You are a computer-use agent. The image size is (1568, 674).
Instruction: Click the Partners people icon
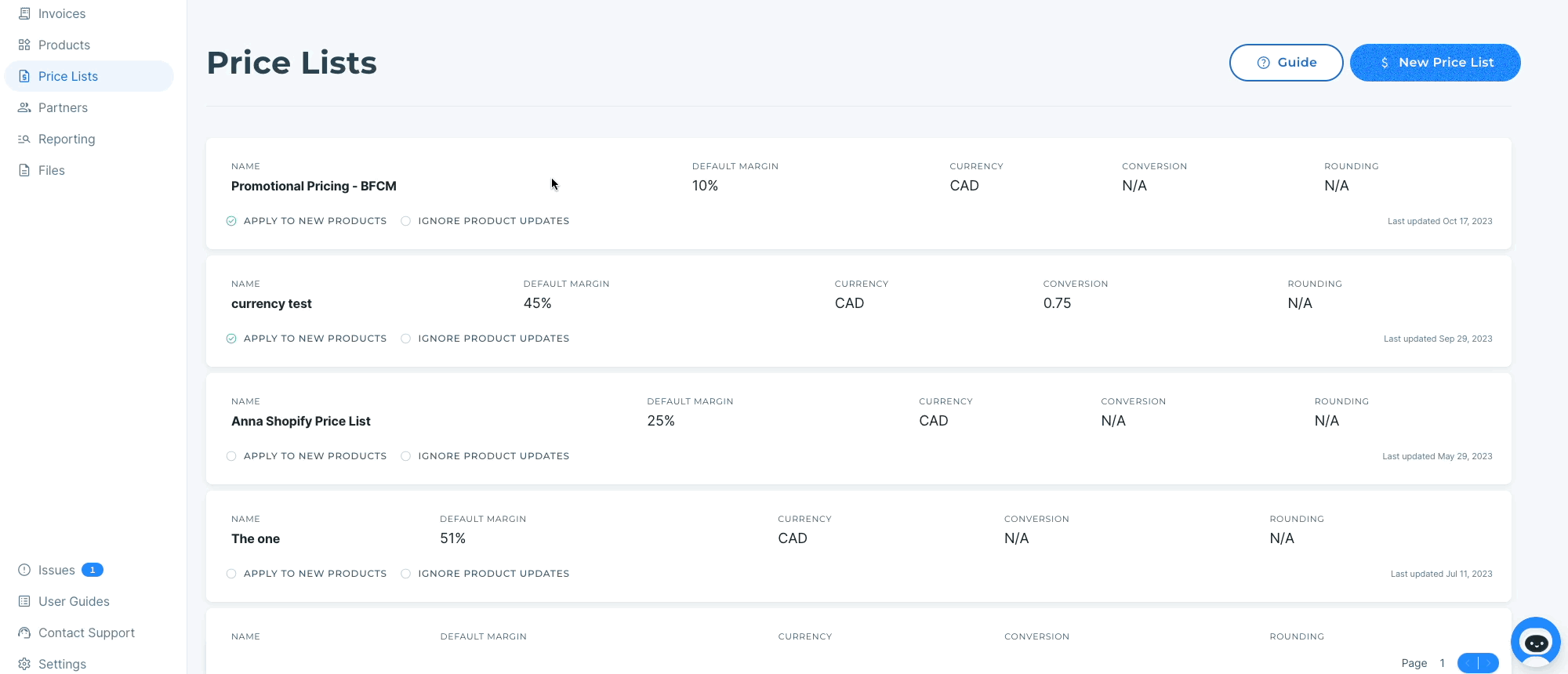[24, 107]
